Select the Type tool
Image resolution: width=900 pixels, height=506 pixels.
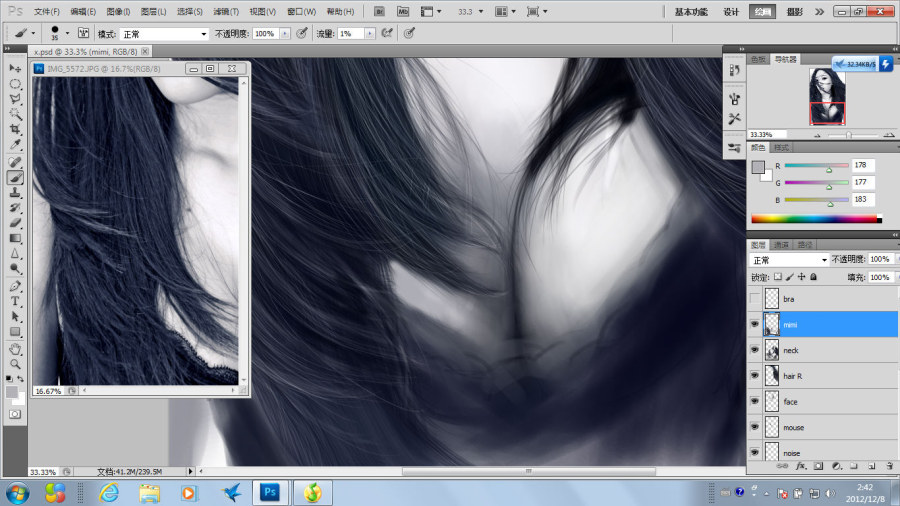tap(15, 301)
